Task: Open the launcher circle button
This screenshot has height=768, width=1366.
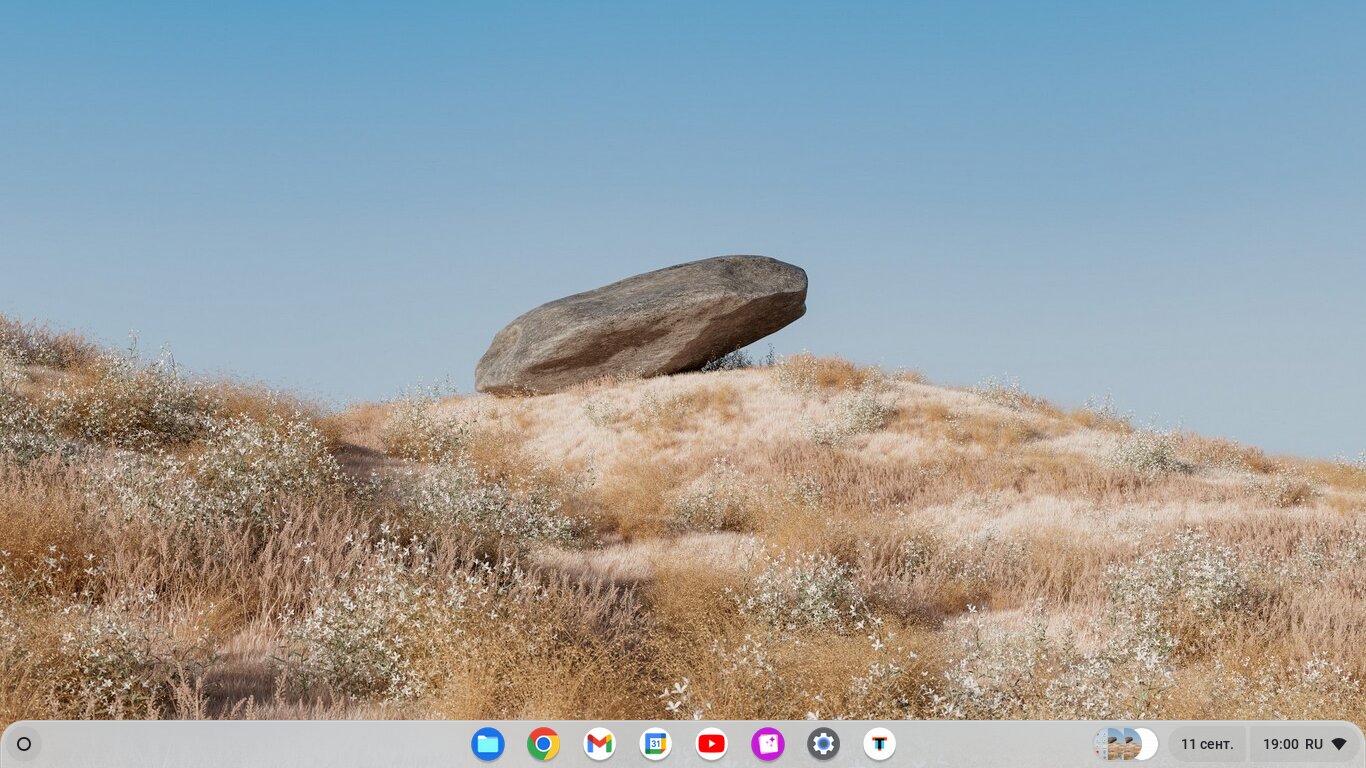Action: point(24,744)
